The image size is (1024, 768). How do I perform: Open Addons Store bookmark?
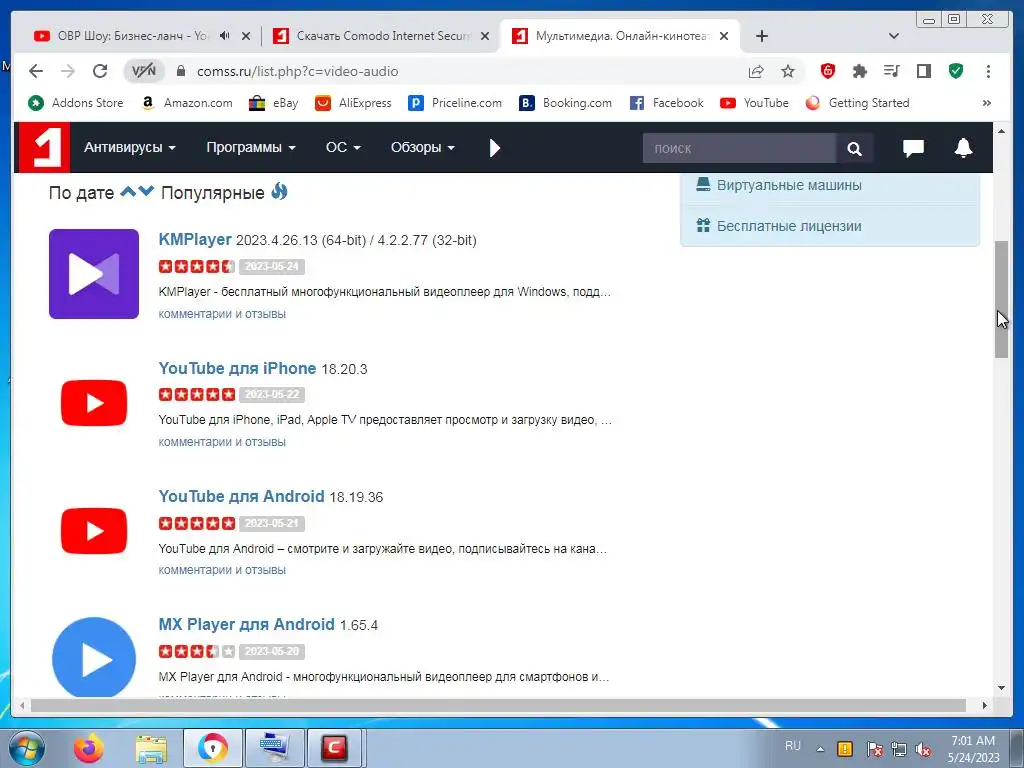tap(76, 103)
